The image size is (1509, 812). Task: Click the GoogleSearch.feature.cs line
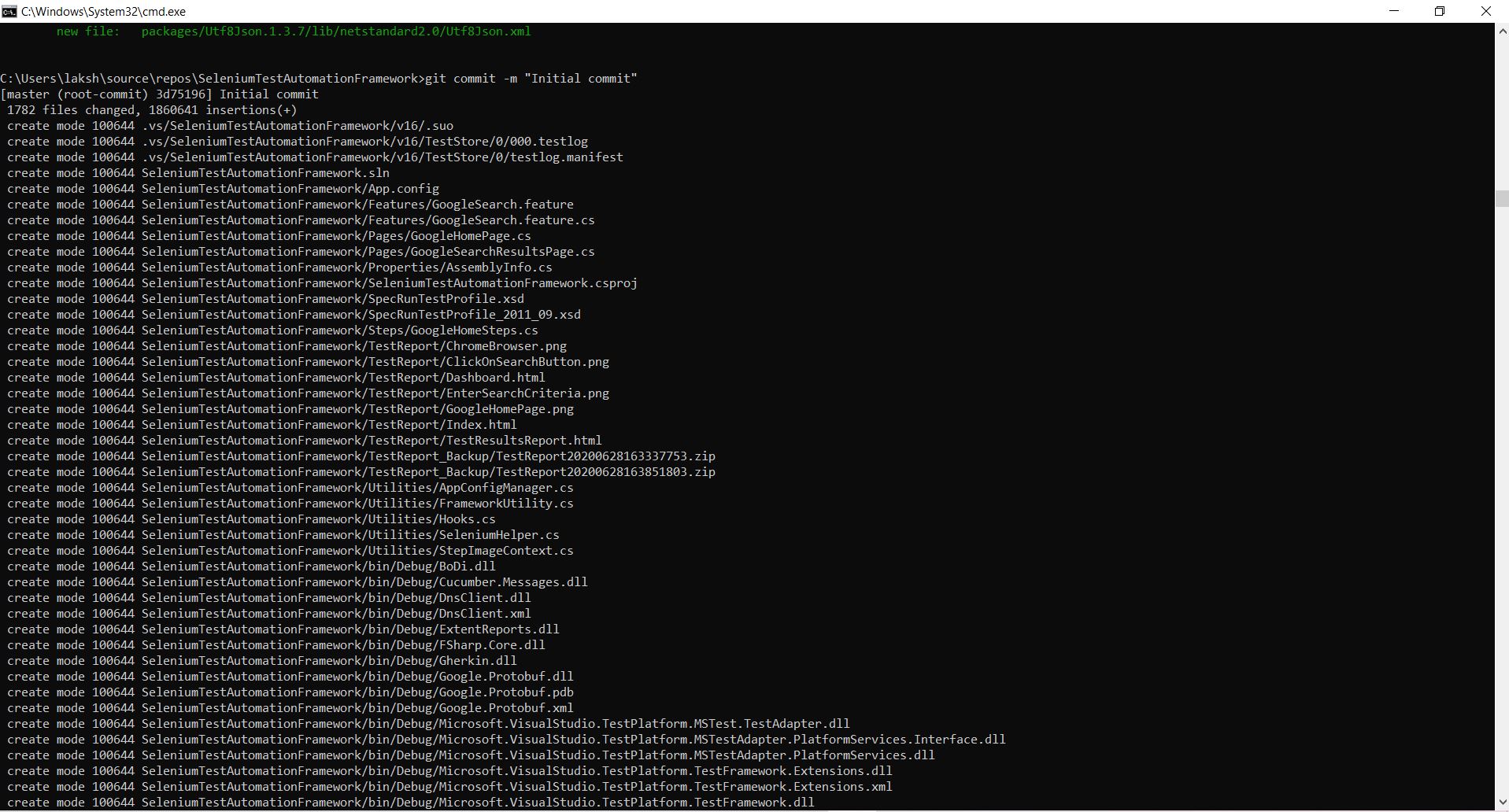click(301, 220)
